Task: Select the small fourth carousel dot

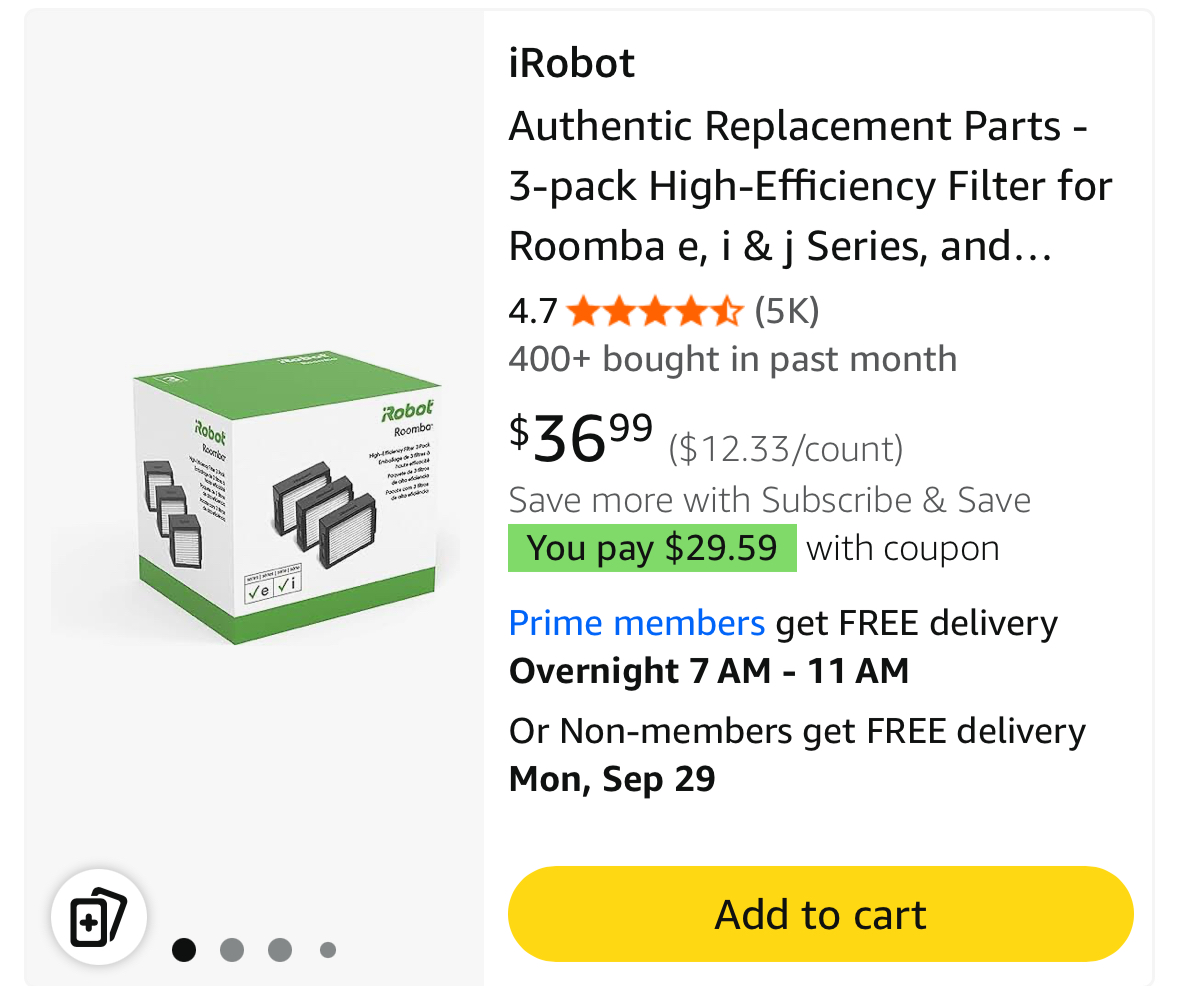Action: 327,949
